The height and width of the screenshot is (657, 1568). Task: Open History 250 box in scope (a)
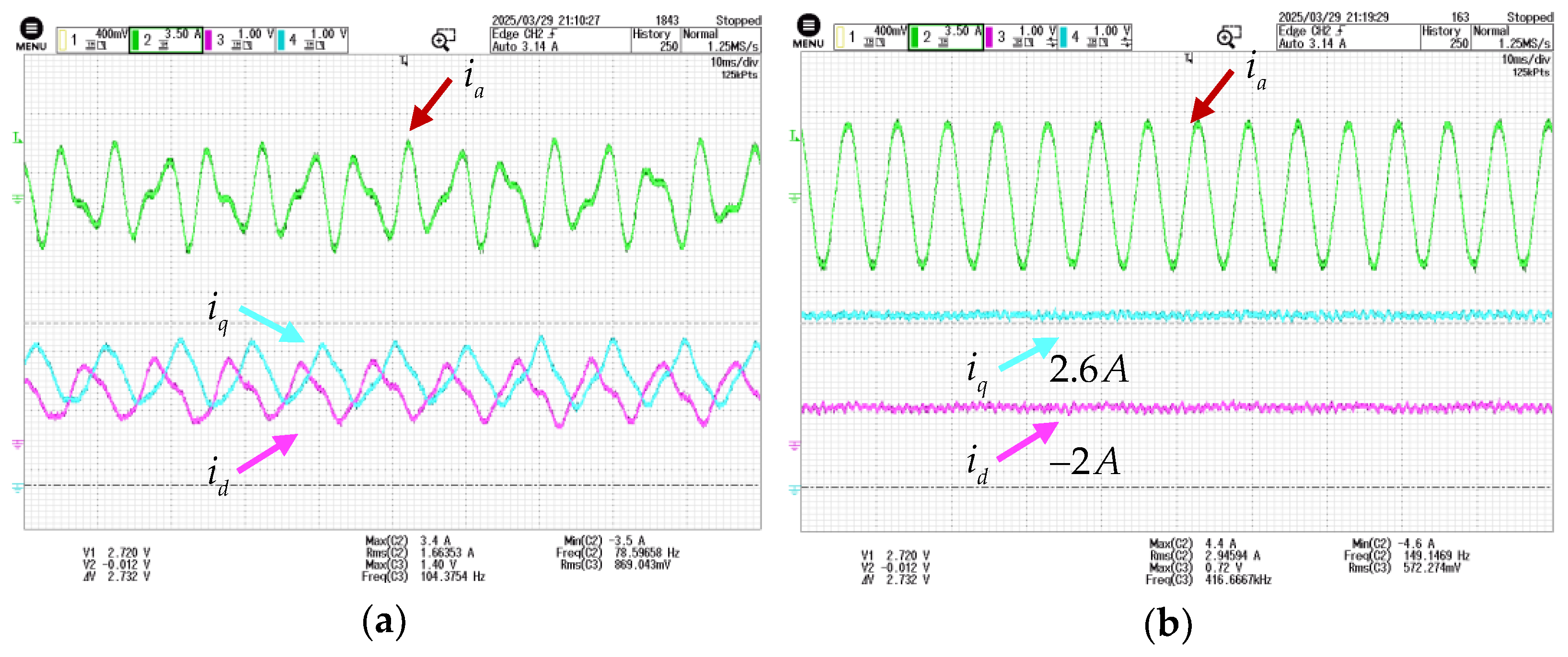(655, 40)
